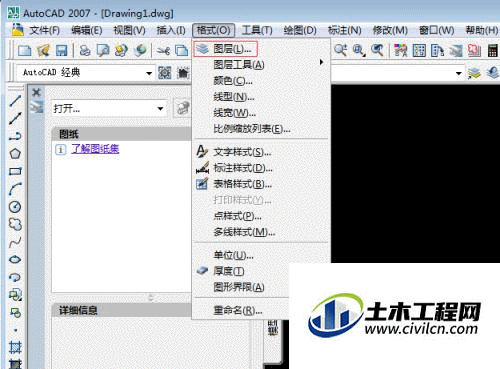
Task: Open the AutoCAD 经典 workspace dropdown
Action: (x=149, y=73)
